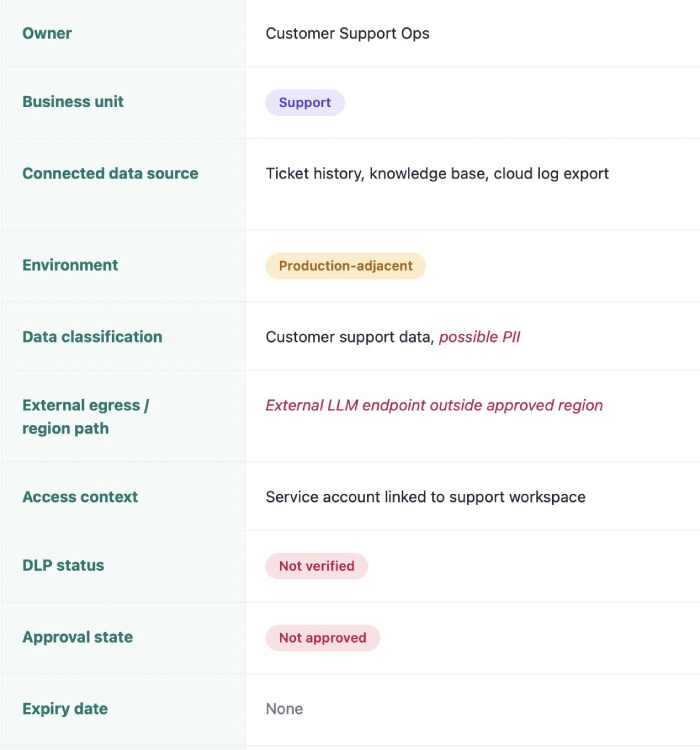Click the None expiry date value
Viewport: 700px width, 750px height.
point(284,709)
